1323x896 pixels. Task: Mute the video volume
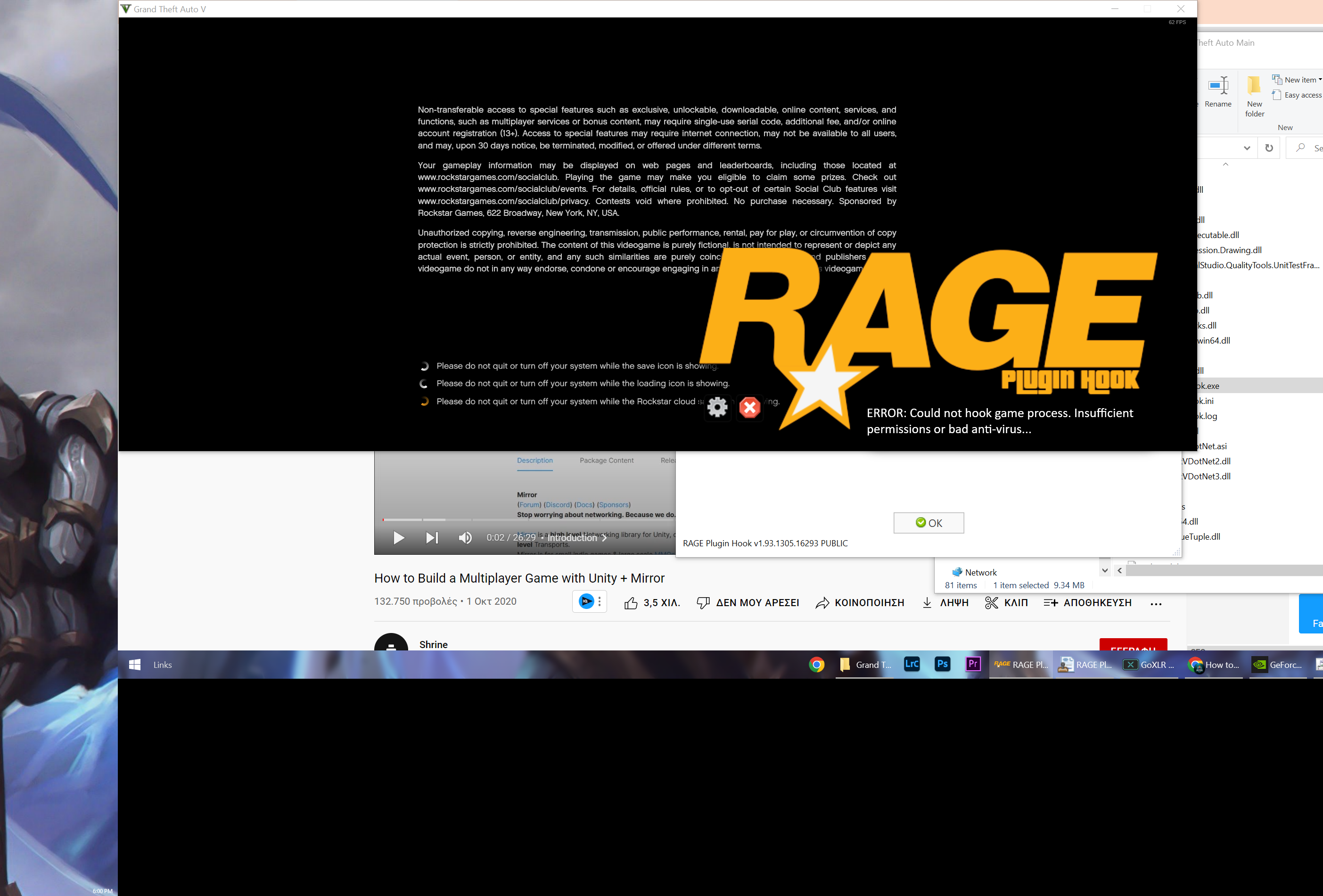tap(465, 537)
